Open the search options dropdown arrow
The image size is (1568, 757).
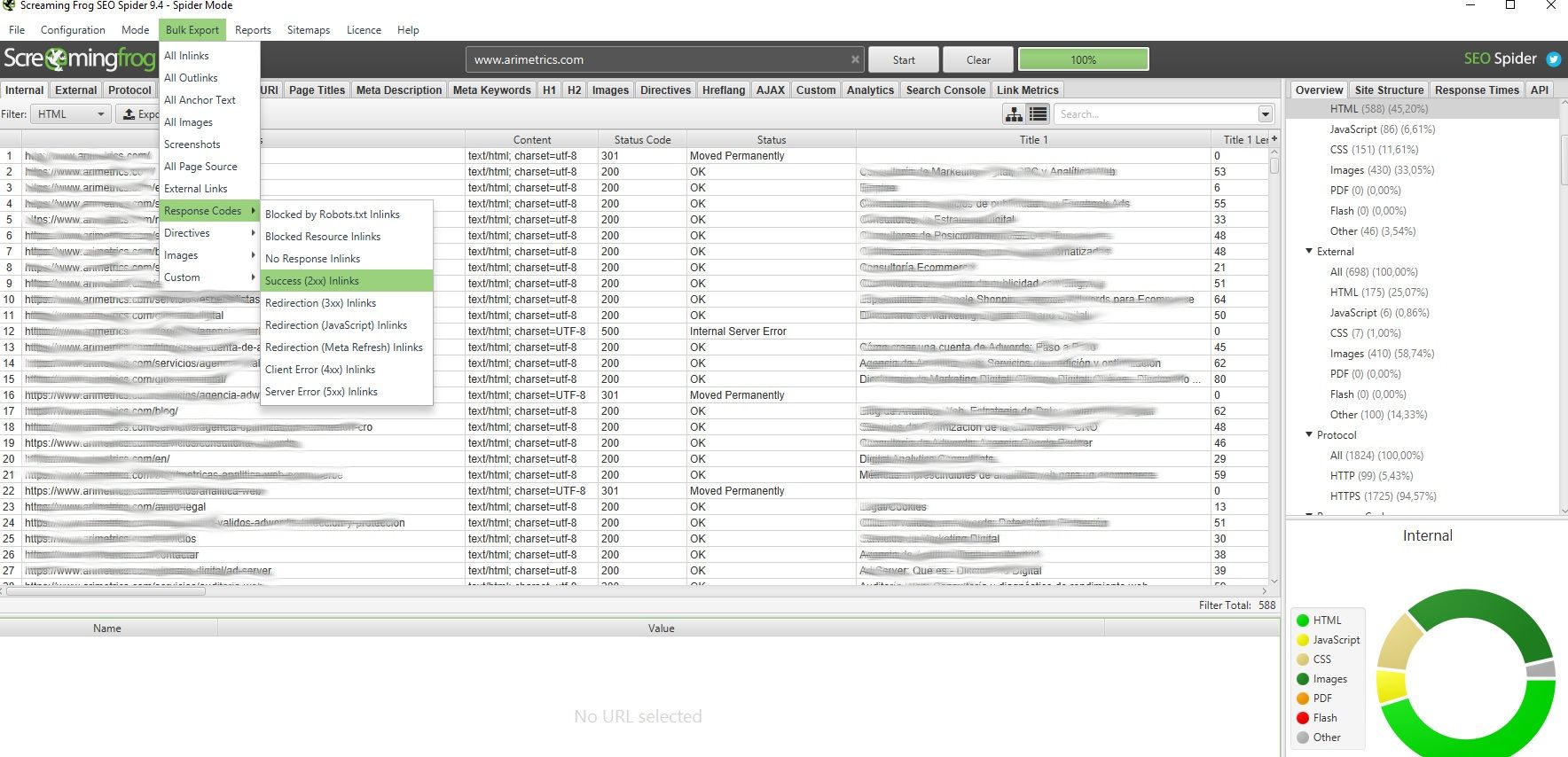1266,113
